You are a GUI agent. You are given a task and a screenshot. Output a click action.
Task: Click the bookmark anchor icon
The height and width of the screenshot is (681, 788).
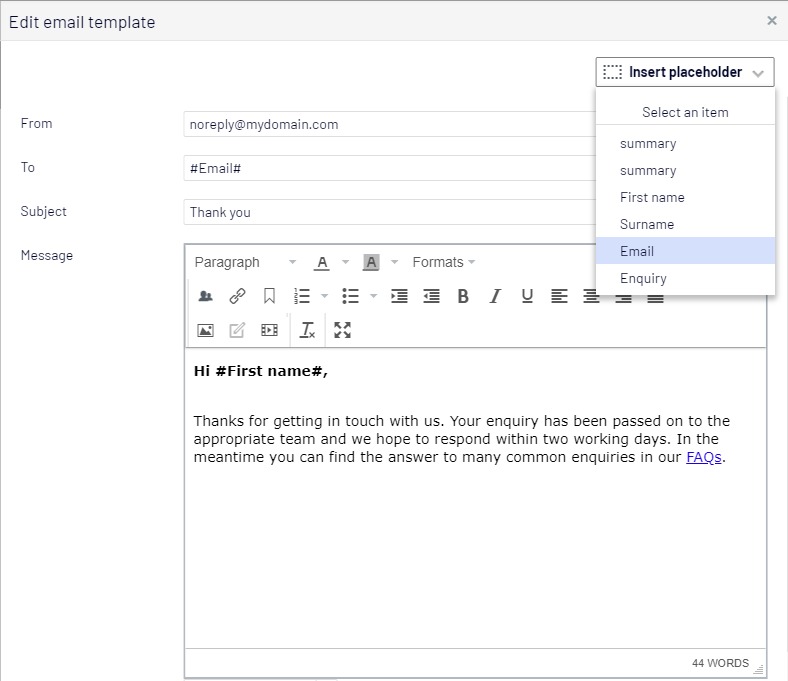[x=269, y=296]
